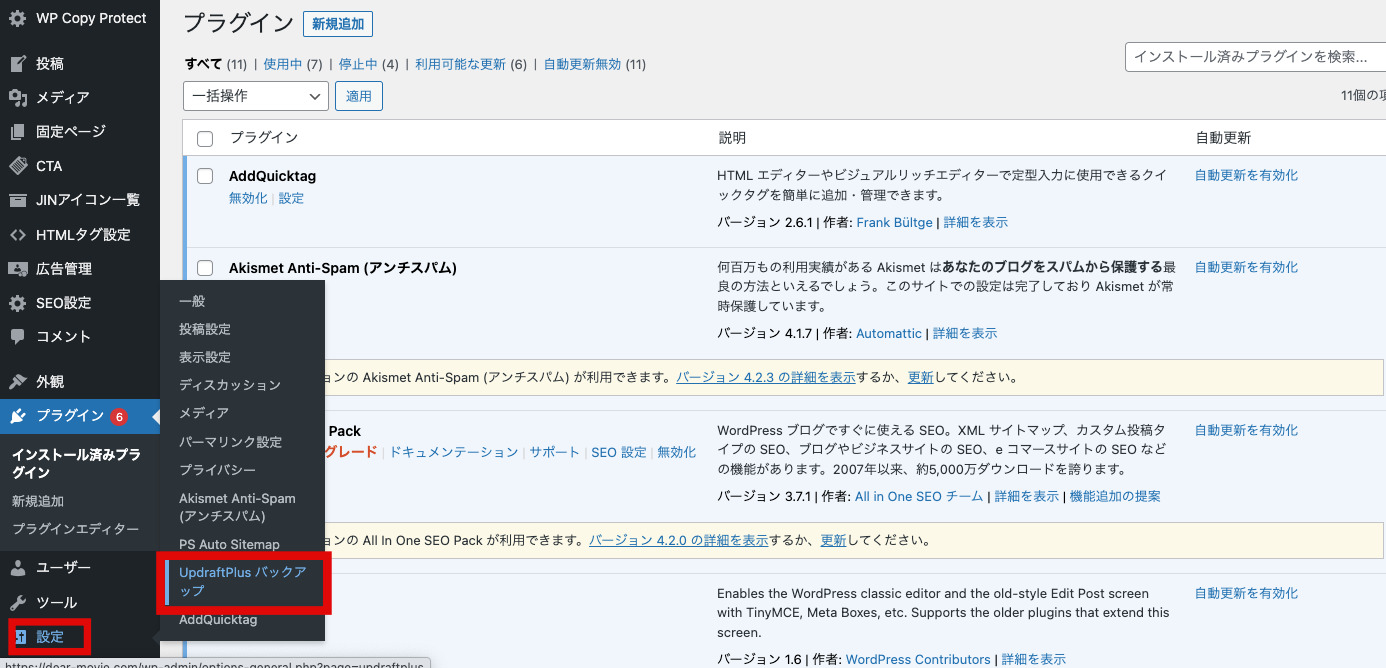1386x668 pixels.
Task: Click the コメント speech bubble icon
Action: point(18,337)
